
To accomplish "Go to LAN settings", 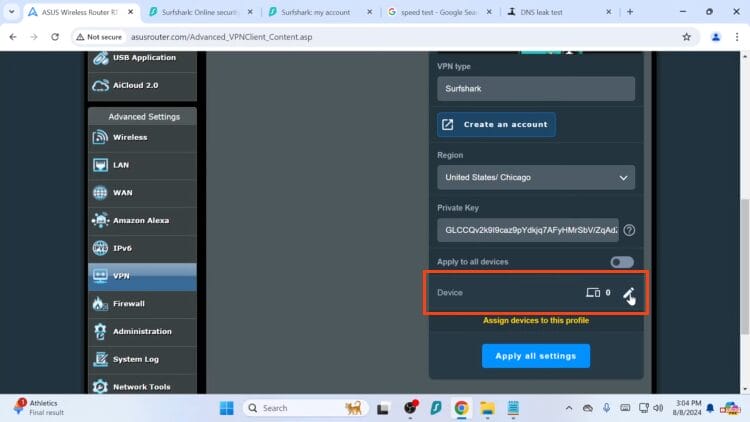I will [x=142, y=166].
